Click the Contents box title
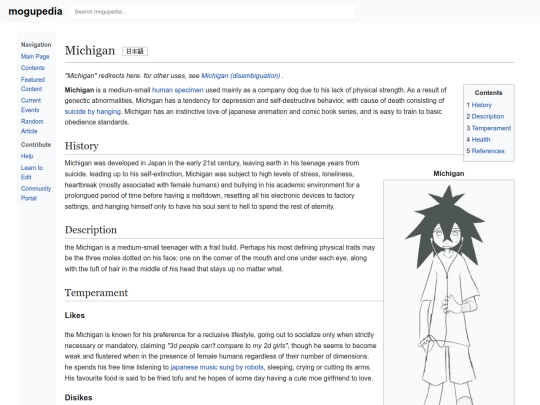Image resolution: width=540 pixels, height=405 pixels. pos(488,93)
